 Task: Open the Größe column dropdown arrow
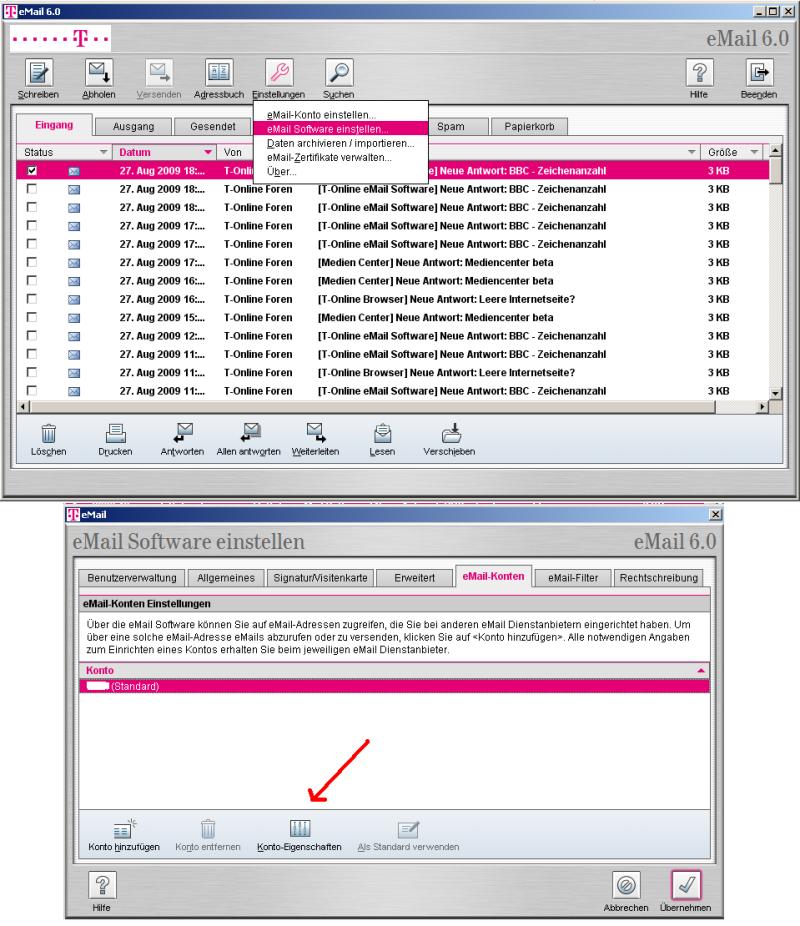pyautogui.click(x=755, y=152)
